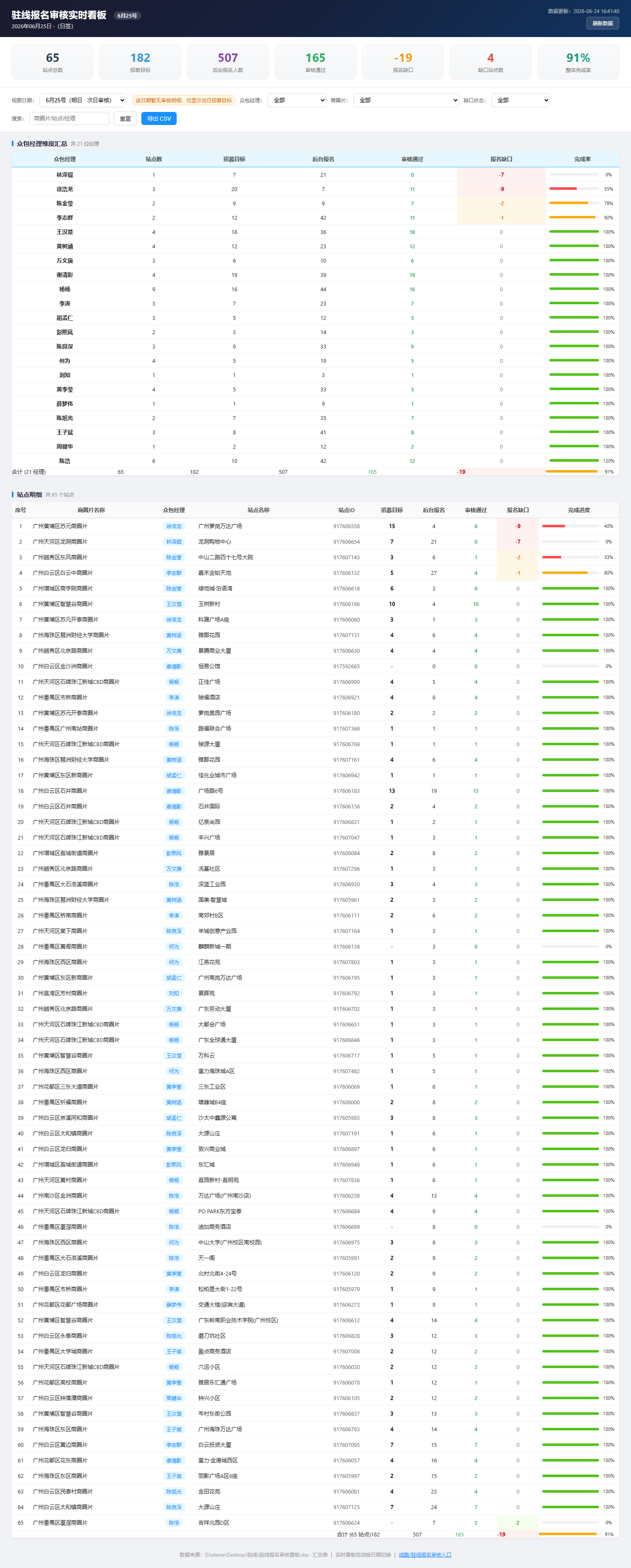Select the 刘知 row in the manager summary
This screenshot has width=631, height=1568.
point(315,375)
